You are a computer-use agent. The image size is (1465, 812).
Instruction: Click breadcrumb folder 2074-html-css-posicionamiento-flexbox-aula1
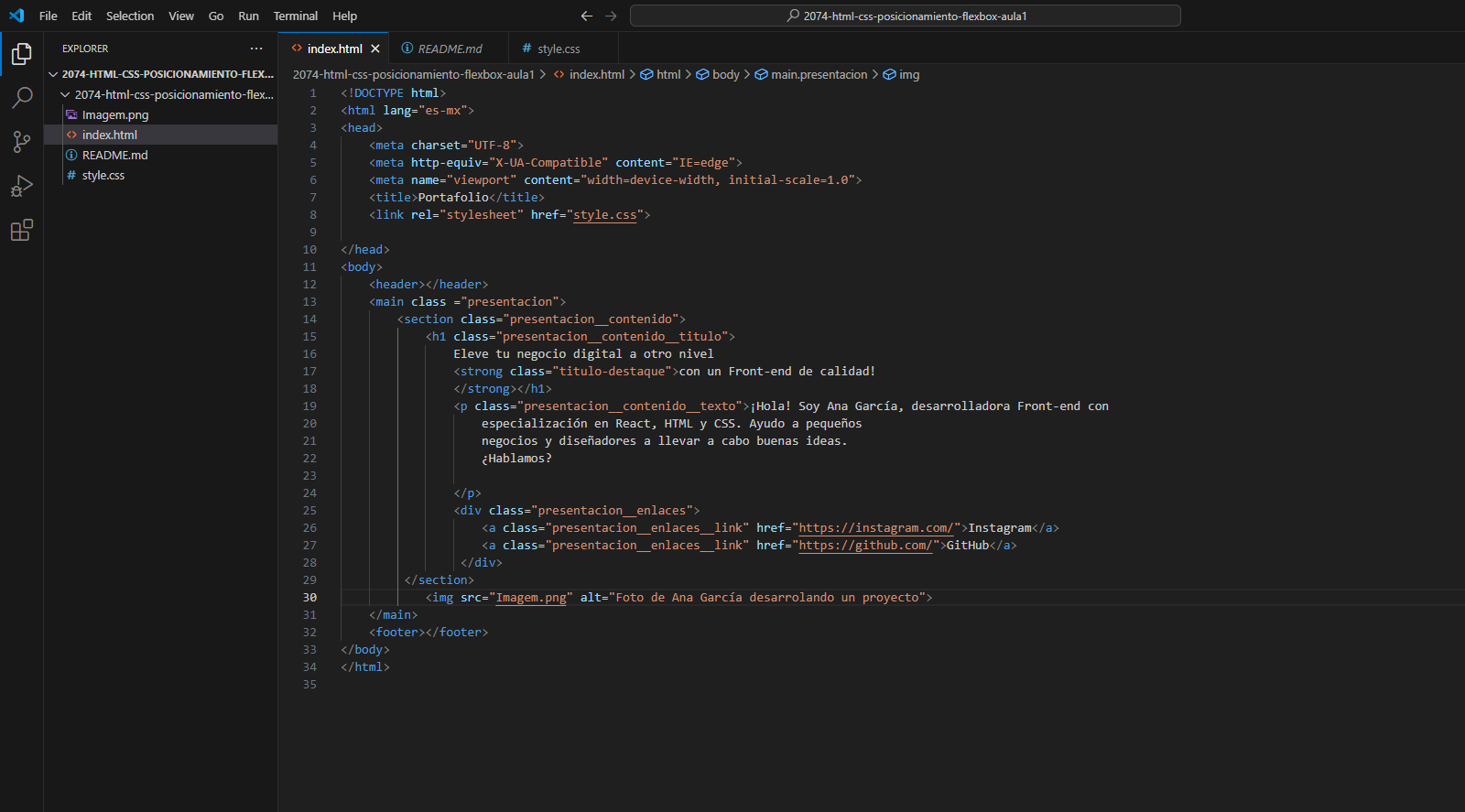coord(413,74)
